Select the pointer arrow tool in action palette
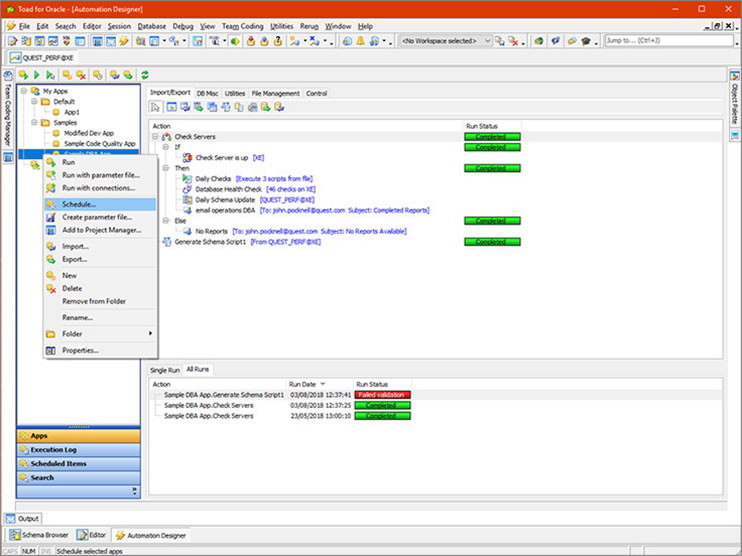 155,107
